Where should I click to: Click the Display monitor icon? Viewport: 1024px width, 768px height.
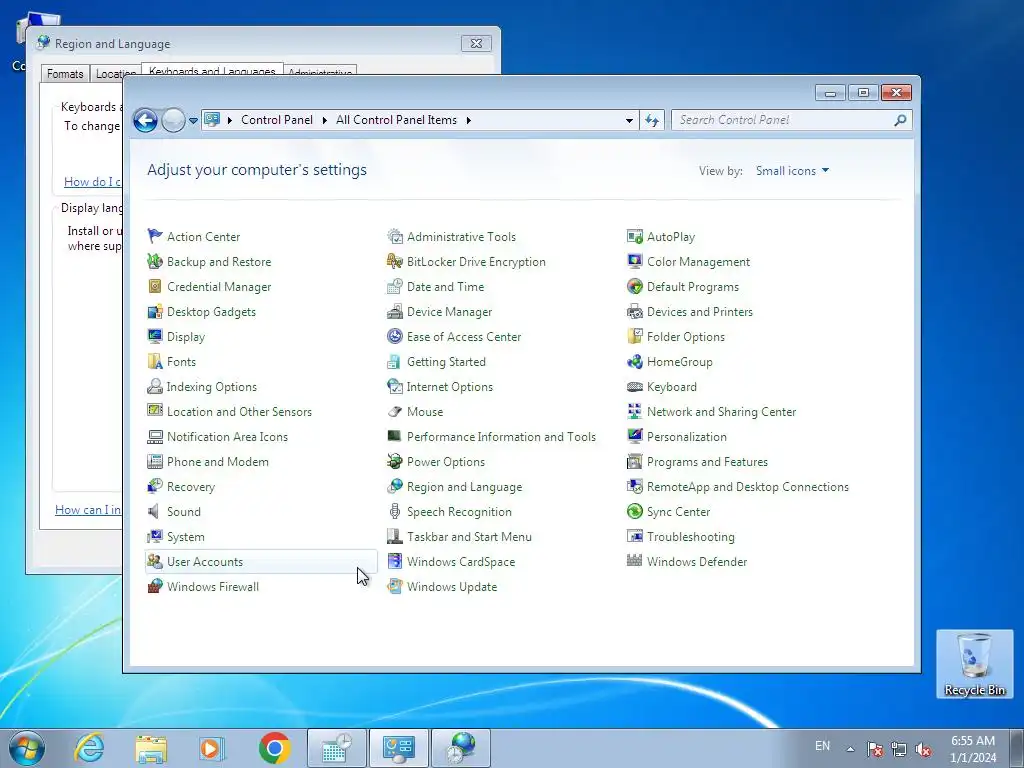(155, 336)
